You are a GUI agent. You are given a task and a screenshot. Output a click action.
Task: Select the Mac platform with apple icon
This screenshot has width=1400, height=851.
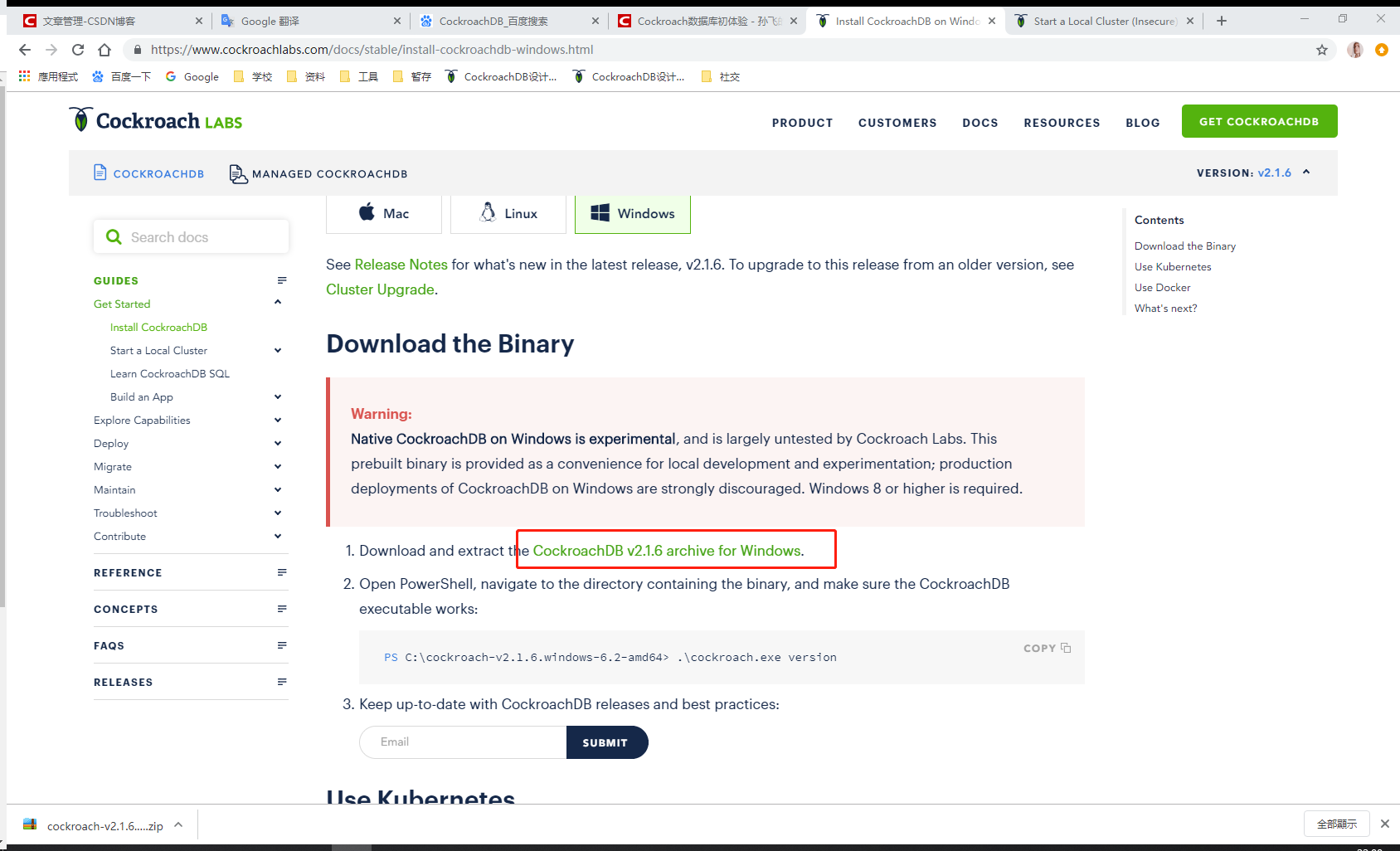coord(383,213)
